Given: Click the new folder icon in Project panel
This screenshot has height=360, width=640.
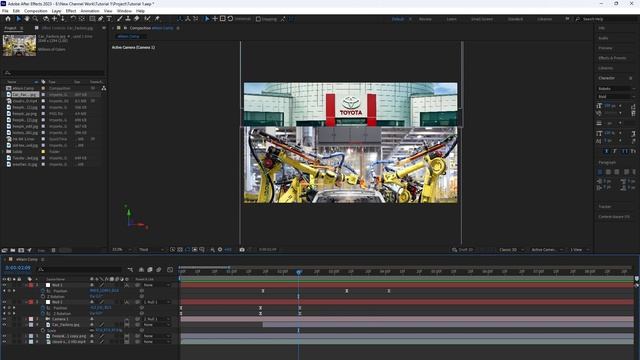Looking at the screenshot, I should pos(13,250).
